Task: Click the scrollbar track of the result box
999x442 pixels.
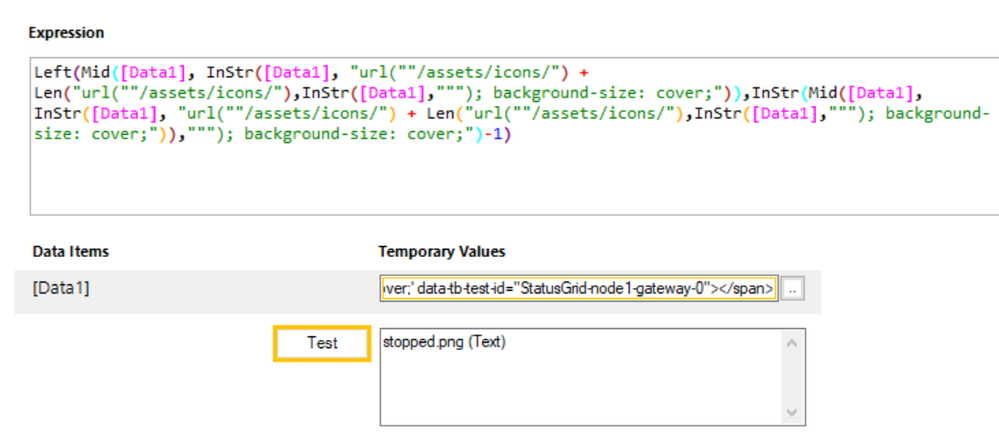Action: pyautogui.click(x=793, y=377)
